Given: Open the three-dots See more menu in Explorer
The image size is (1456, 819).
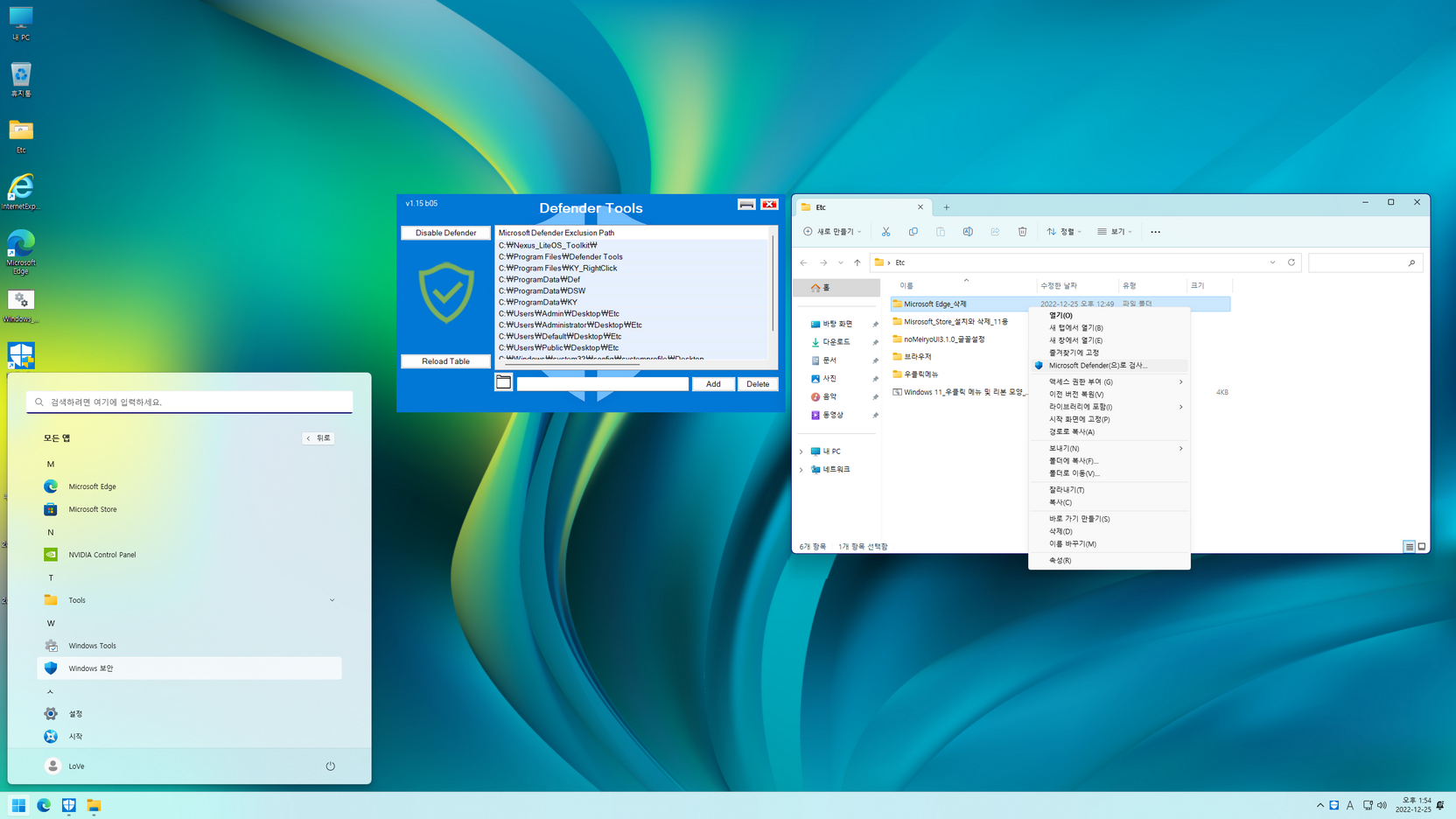Looking at the screenshot, I should [x=1155, y=232].
